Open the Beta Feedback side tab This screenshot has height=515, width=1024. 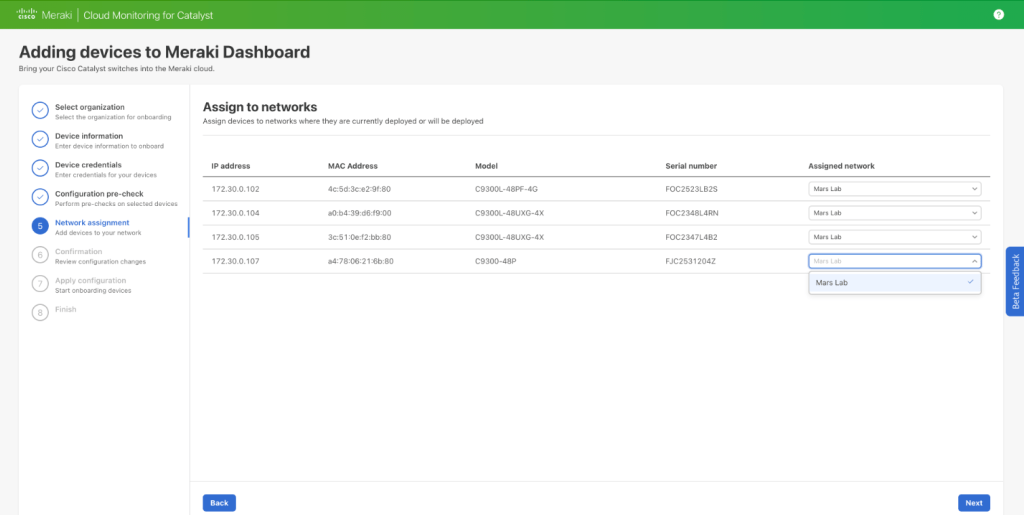[x=1015, y=282]
